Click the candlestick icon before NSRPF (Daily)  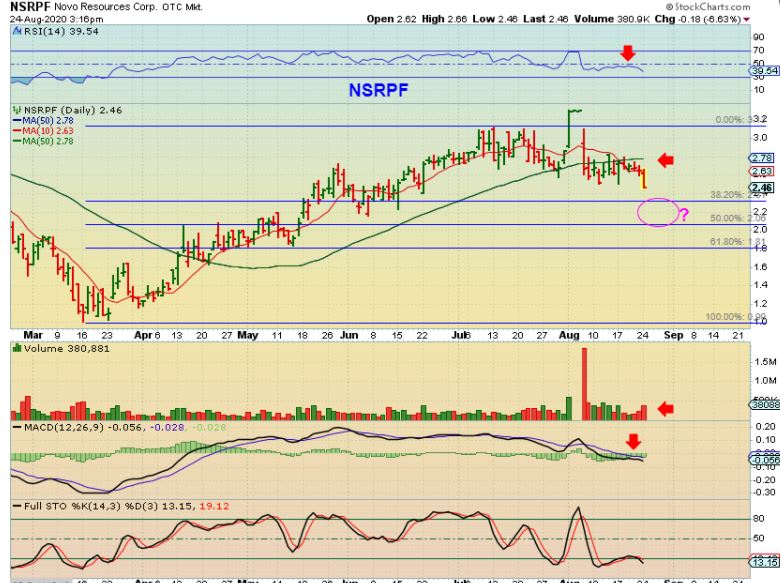click(x=17, y=110)
